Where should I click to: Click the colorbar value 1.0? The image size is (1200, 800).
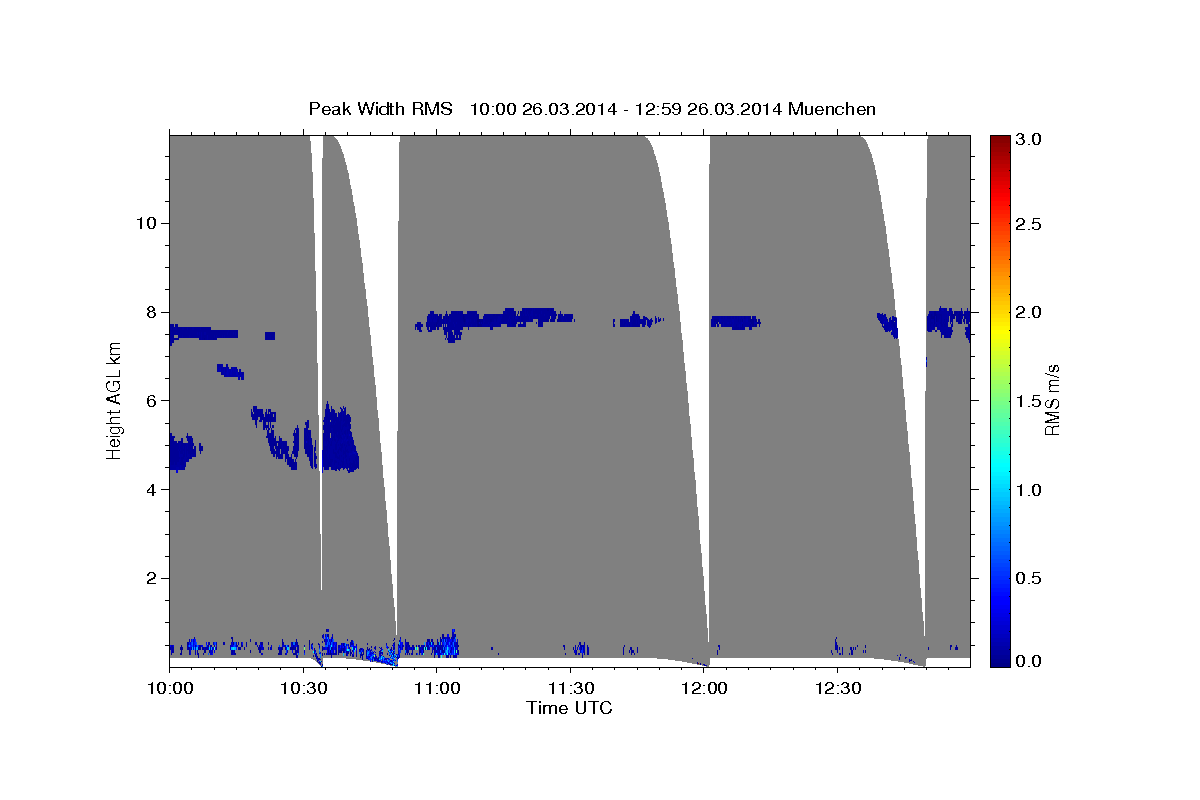(x=1031, y=490)
